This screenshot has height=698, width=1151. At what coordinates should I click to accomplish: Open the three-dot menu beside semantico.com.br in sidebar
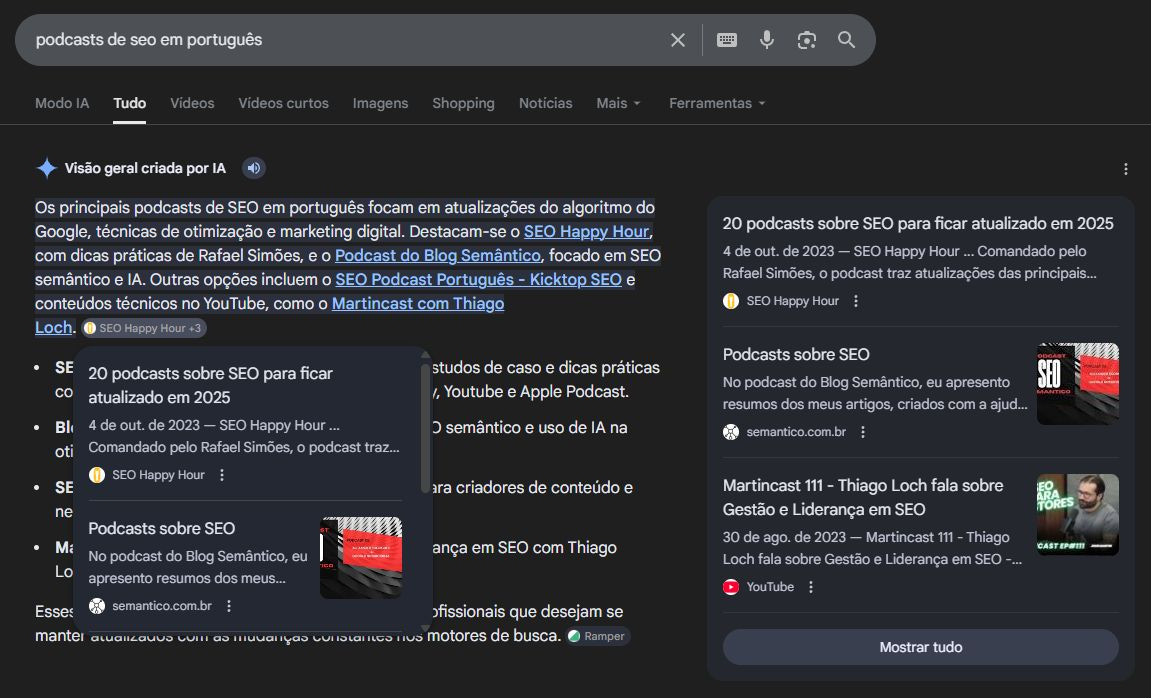pyautogui.click(x=863, y=432)
